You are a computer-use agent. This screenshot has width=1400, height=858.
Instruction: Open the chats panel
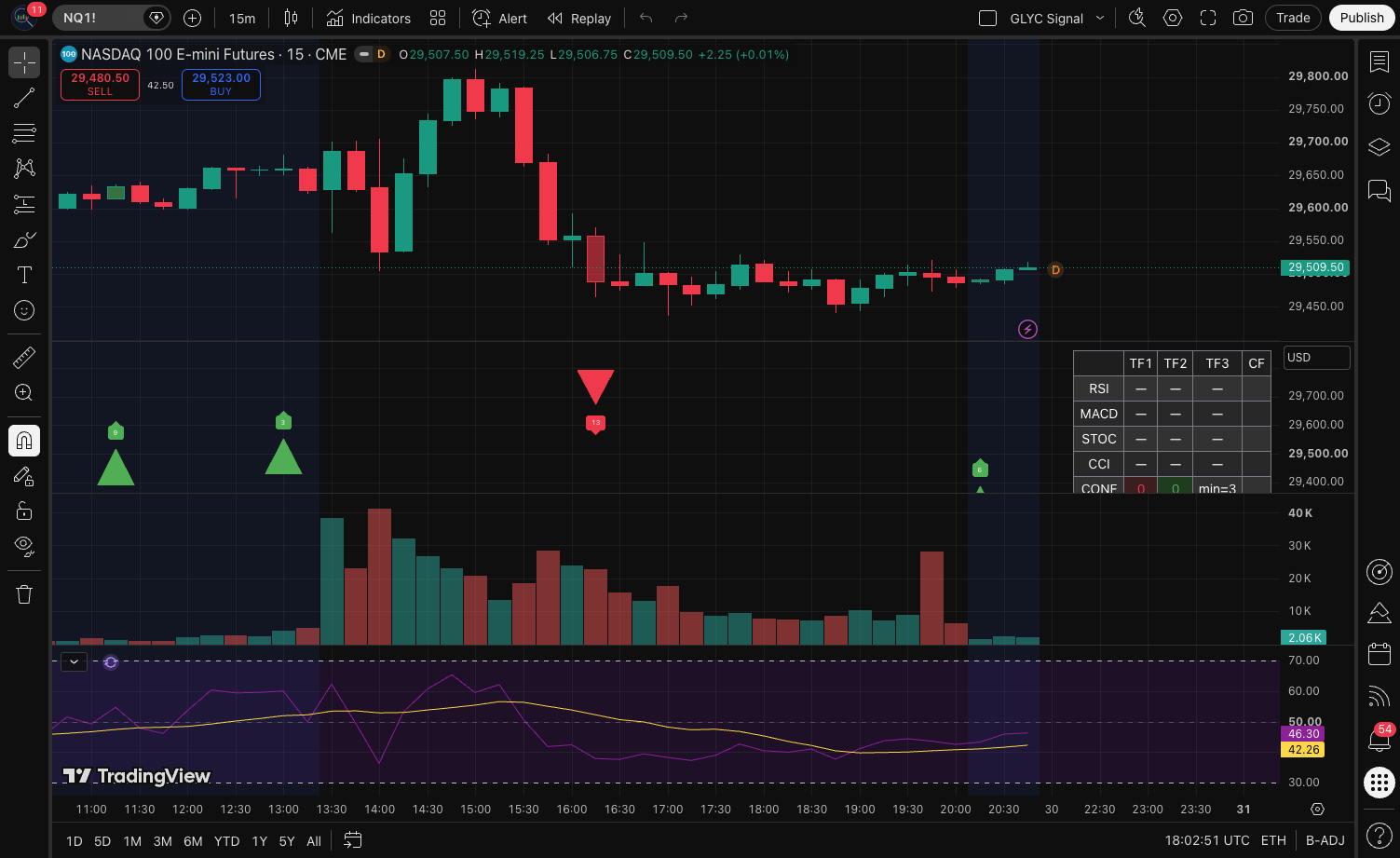coord(1380,189)
